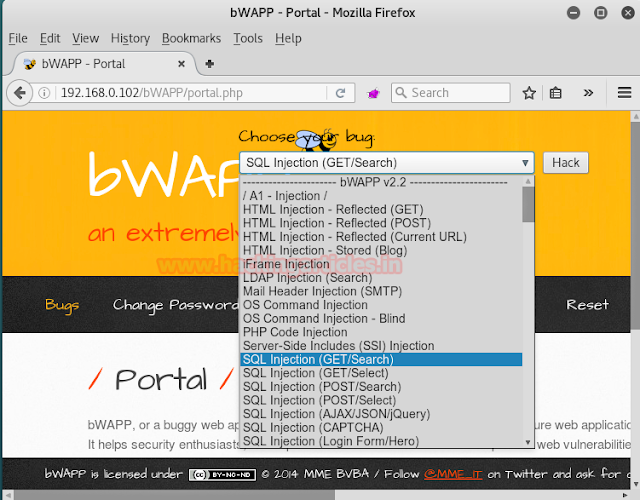Click the dropdown list scrollbar thumb
This screenshot has height=500, width=640.
pos(528,204)
